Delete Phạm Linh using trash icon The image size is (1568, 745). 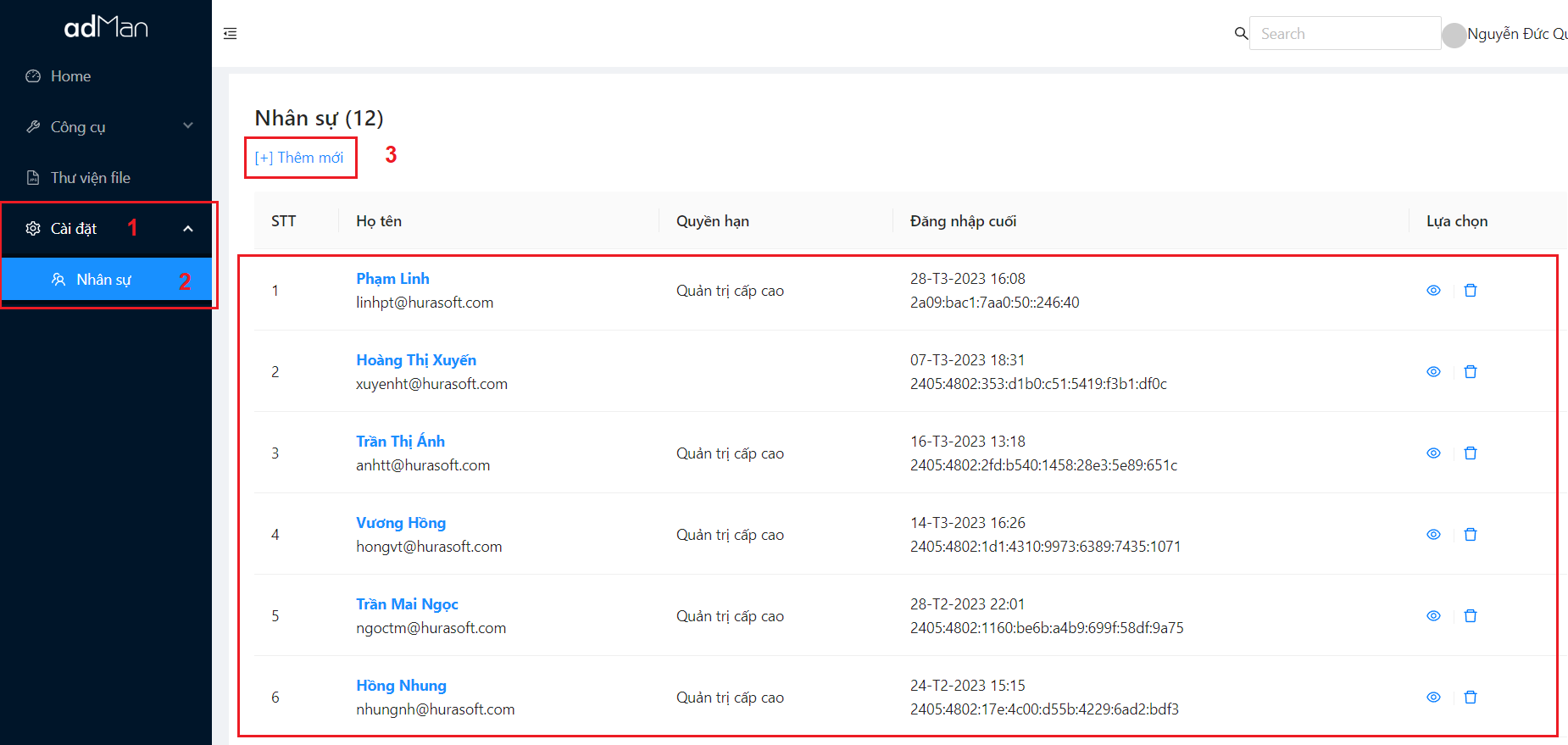(1471, 291)
